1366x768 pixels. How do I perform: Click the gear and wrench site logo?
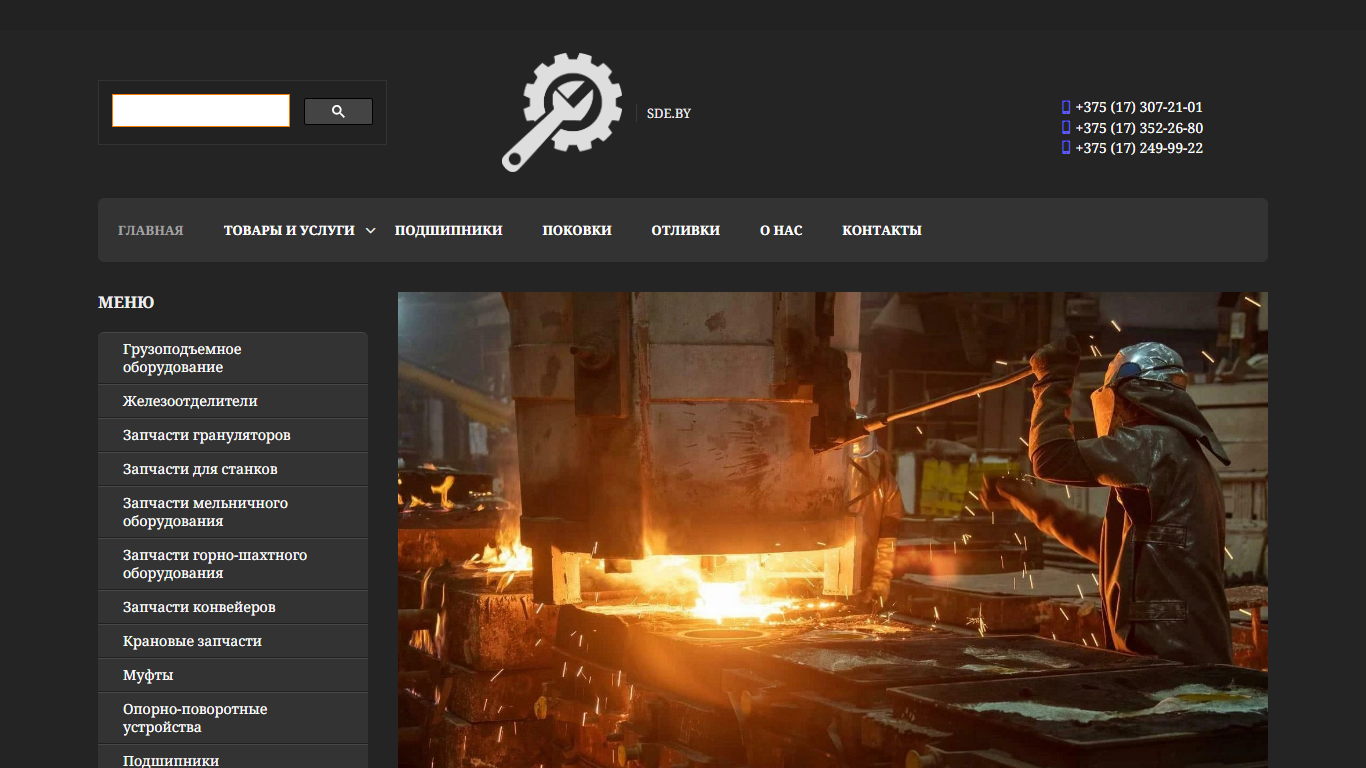(x=562, y=112)
